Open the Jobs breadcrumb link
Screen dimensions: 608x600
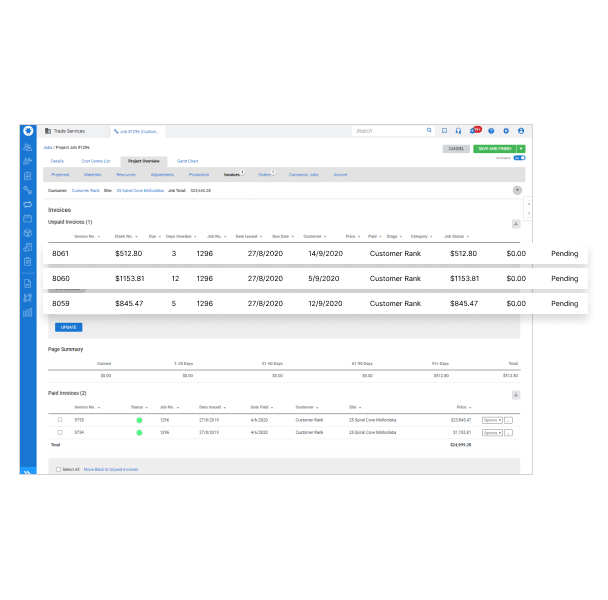coord(47,147)
